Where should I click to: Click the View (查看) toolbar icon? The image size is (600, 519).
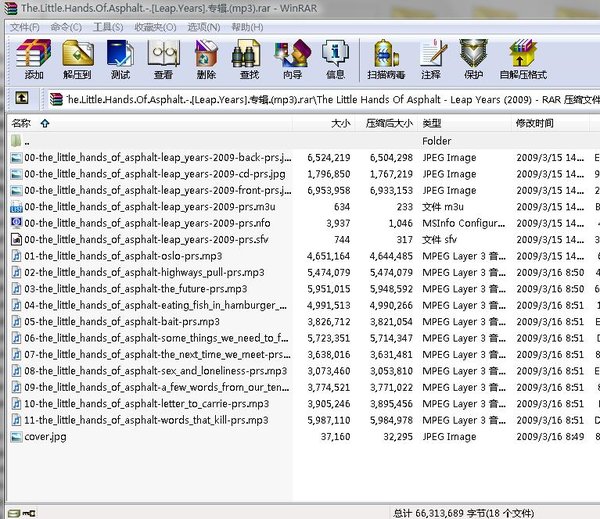pos(163,59)
